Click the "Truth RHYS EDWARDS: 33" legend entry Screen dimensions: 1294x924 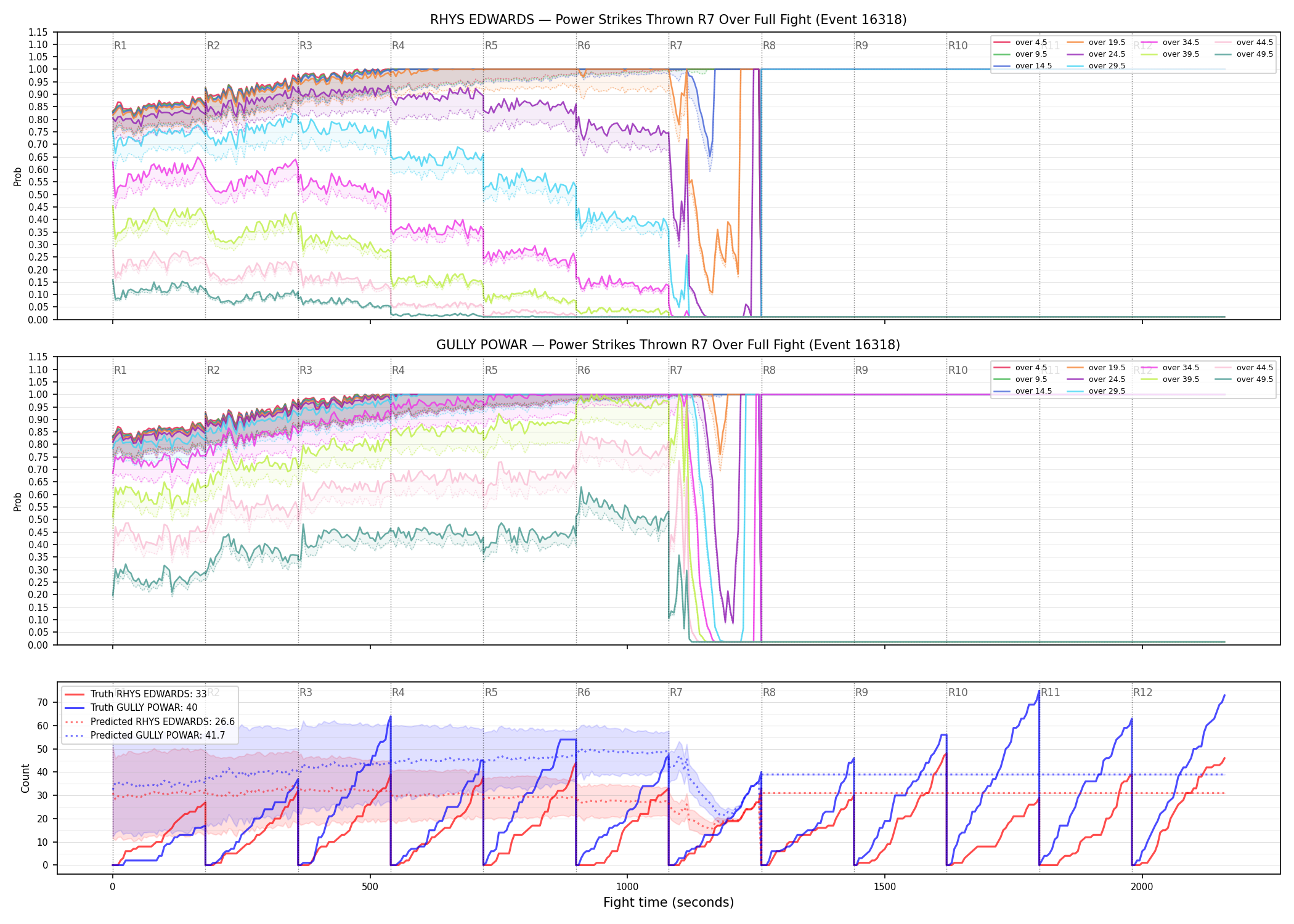[x=136, y=694]
